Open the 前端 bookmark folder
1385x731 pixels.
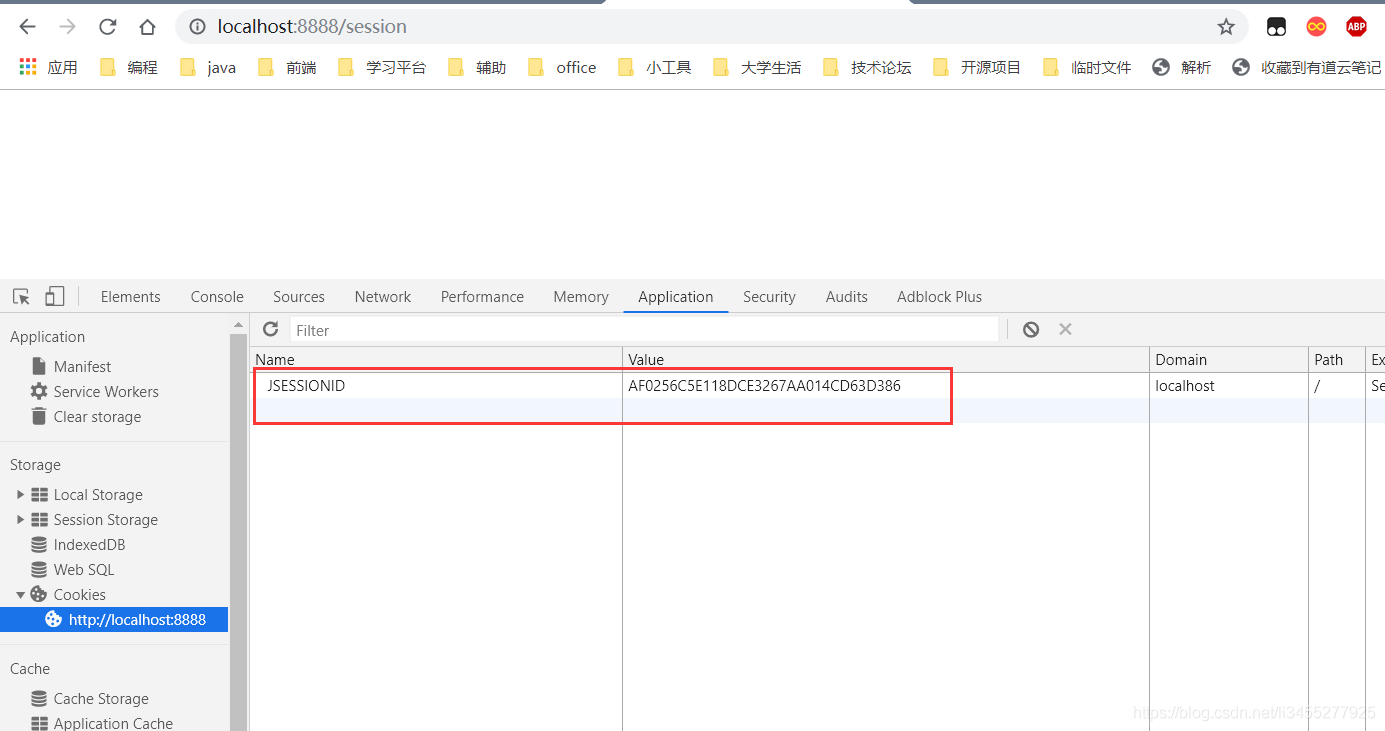pos(287,67)
